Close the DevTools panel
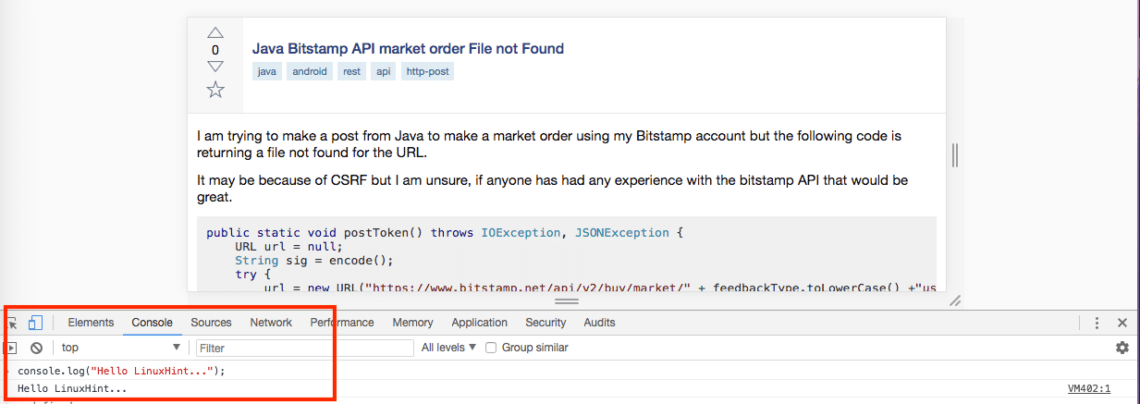The width and height of the screenshot is (1140, 404). tap(1122, 323)
